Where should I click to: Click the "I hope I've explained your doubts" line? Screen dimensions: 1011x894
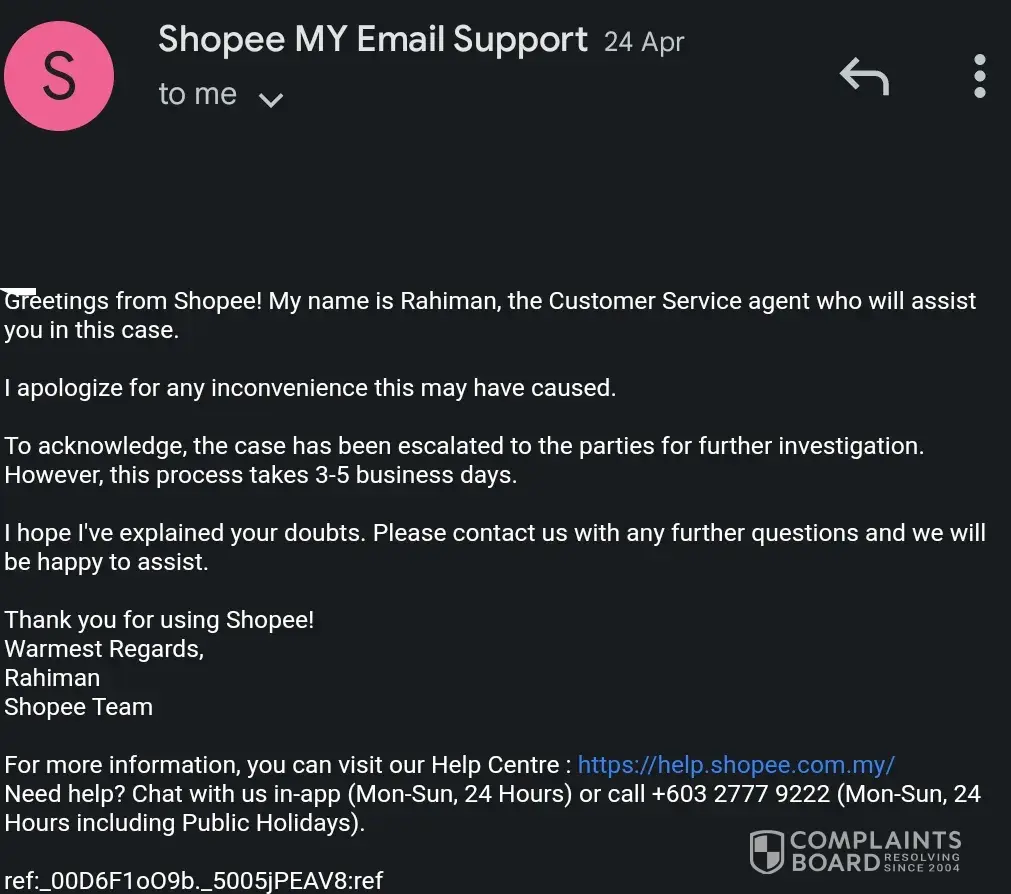tap(186, 533)
